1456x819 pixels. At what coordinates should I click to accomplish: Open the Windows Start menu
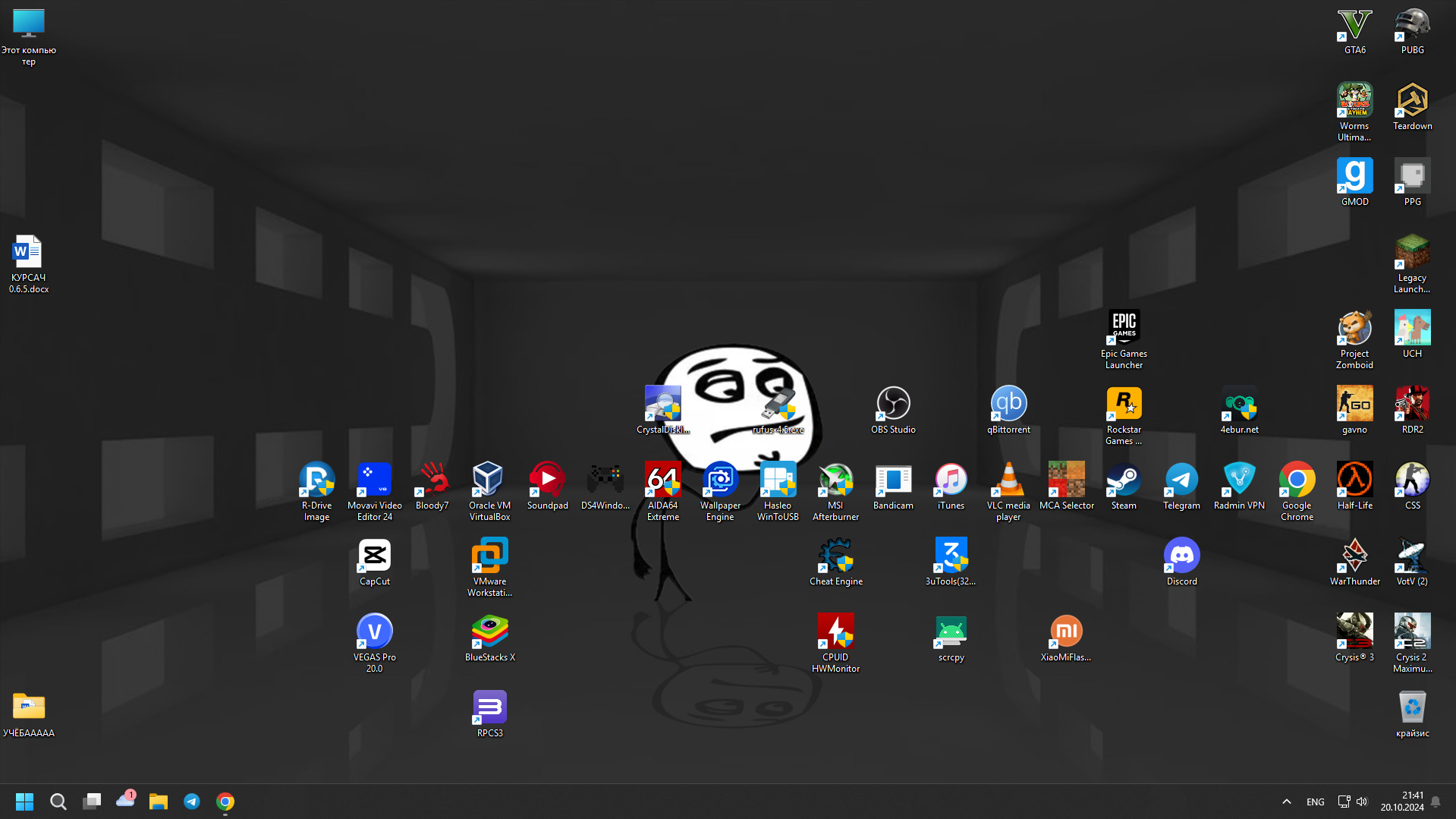24,802
